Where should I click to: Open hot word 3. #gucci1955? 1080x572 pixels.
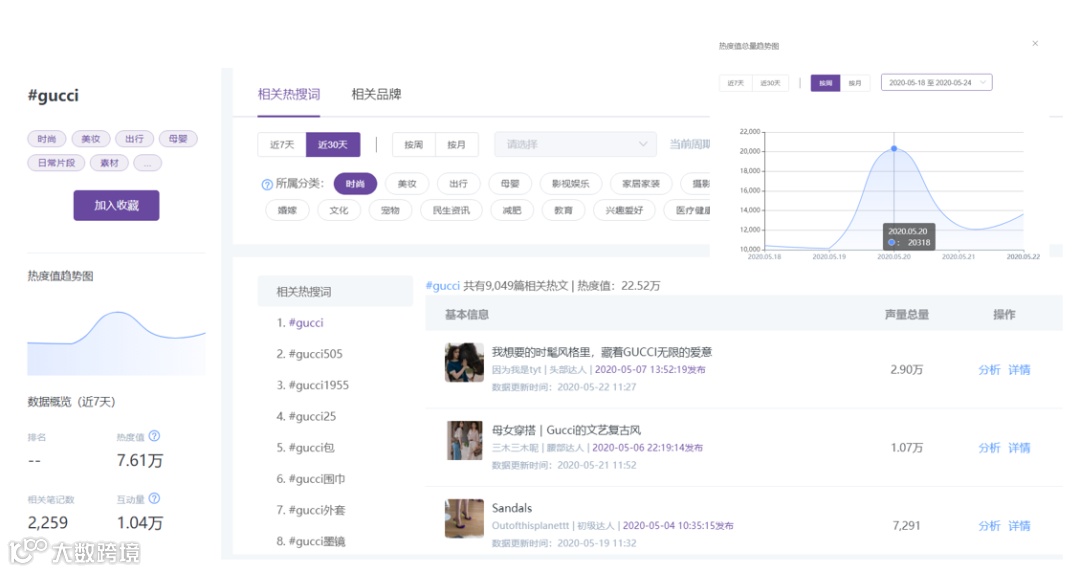(x=313, y=385)
